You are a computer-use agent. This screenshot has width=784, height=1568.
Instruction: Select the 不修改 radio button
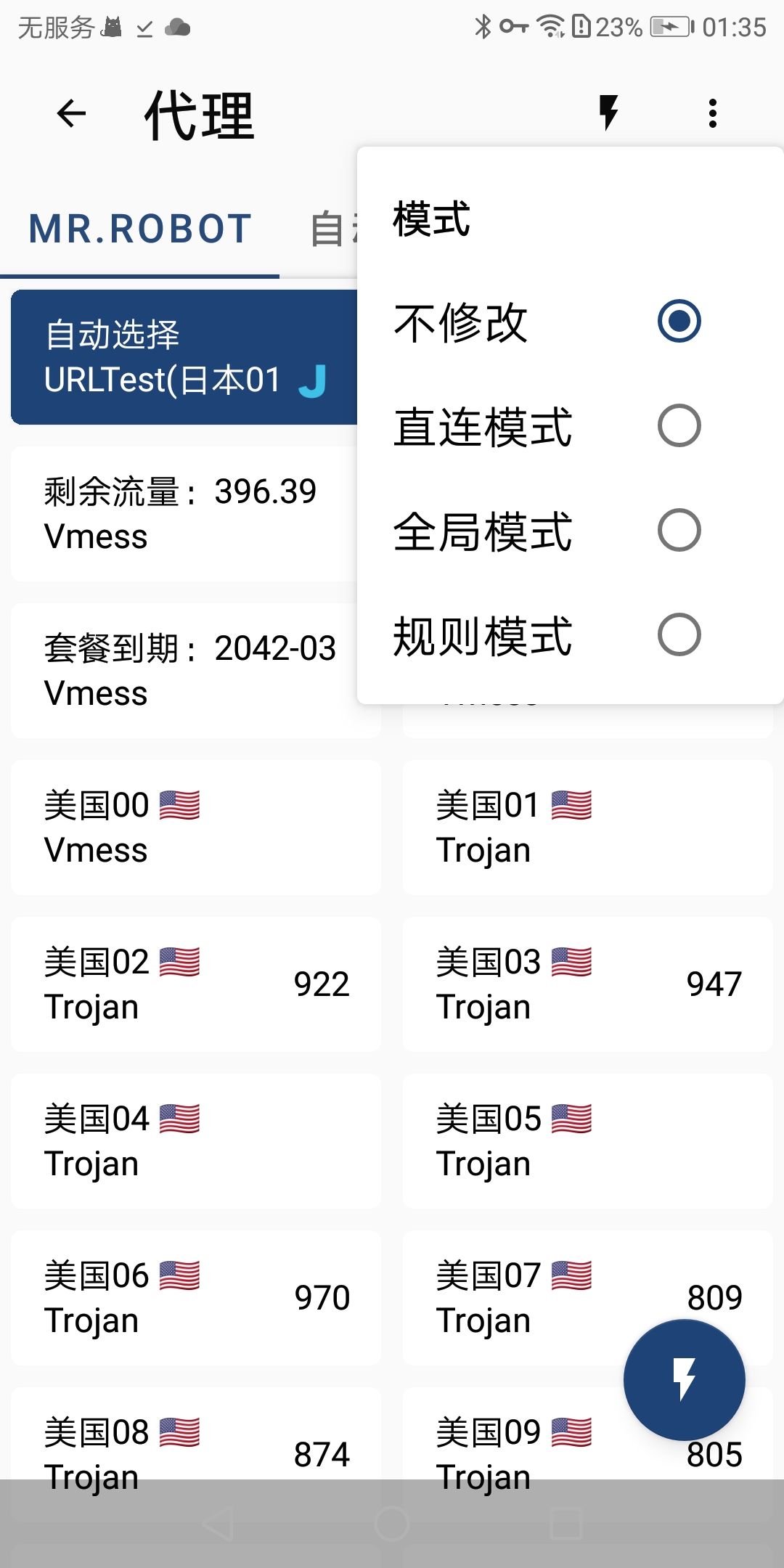pyautogui.click(x=679, y=321)
